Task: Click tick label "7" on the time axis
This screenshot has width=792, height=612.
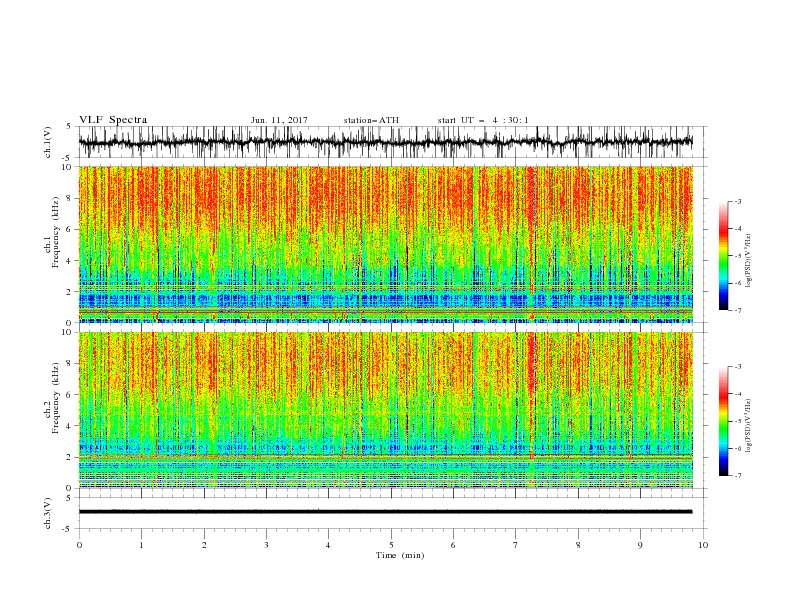Action: click(x=516, y=545)
